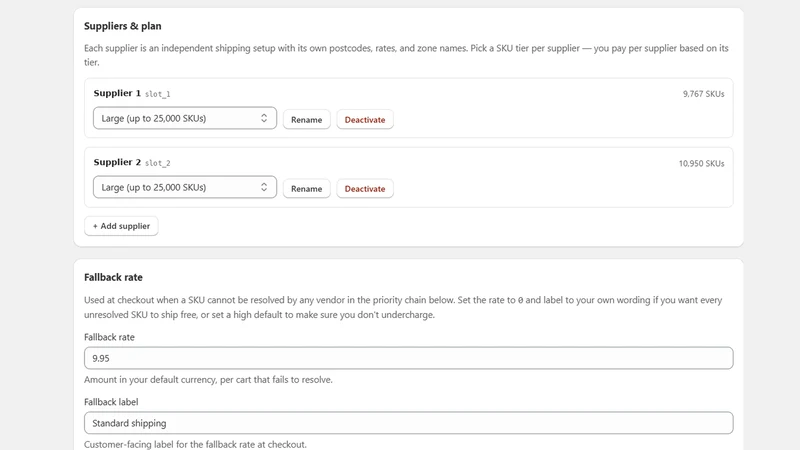Screen dimensions: 800x450
Task: Focus the Fallback rate input field
Action: pyautogui.click(x=409, y=358)
